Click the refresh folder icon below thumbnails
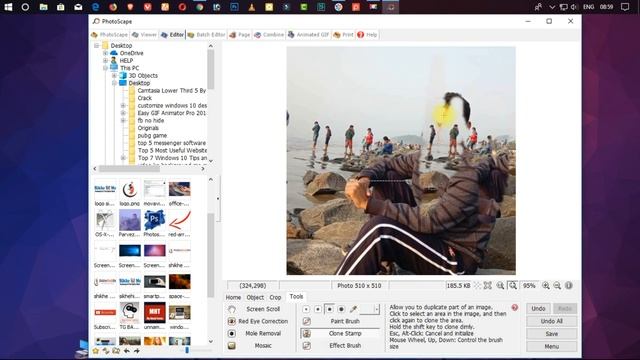This screenshot has width=640, height=360. [106, 351]
